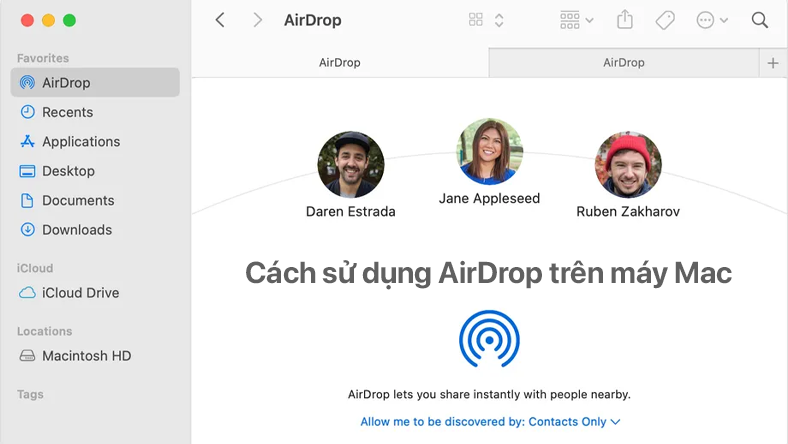Select Ruben Zakharov's avatar
The image size is (788, 444).
tap(628, 164)
